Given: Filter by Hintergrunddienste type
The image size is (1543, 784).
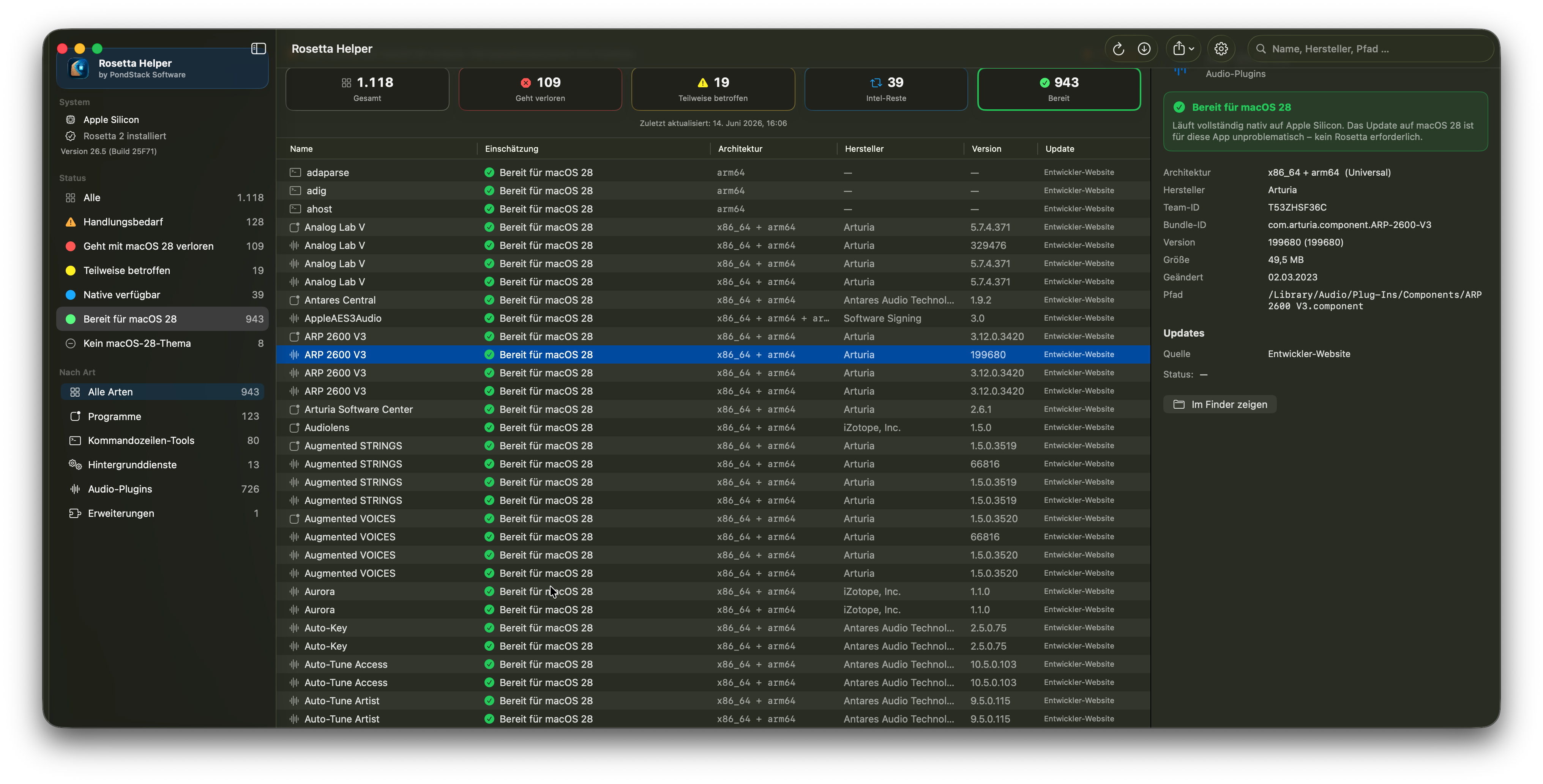Looking at the screenshot, I should point(163,465).
